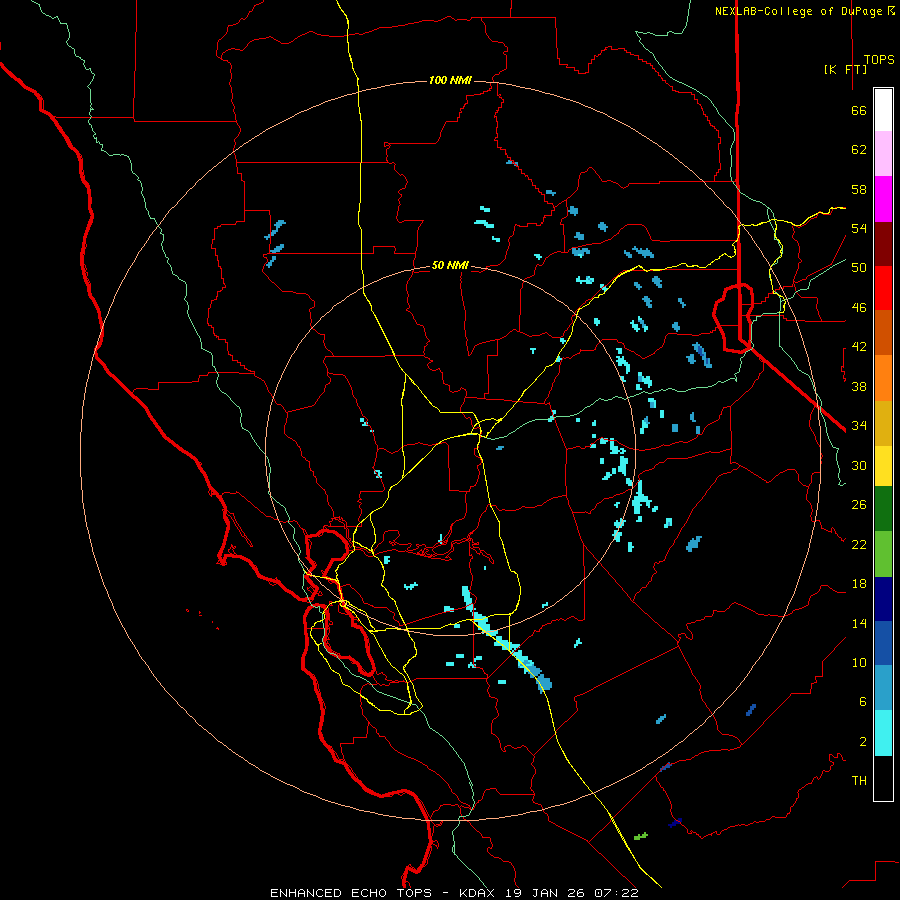Click the black TH legend swatch
The image size is (900, 900).
point(883,778)
